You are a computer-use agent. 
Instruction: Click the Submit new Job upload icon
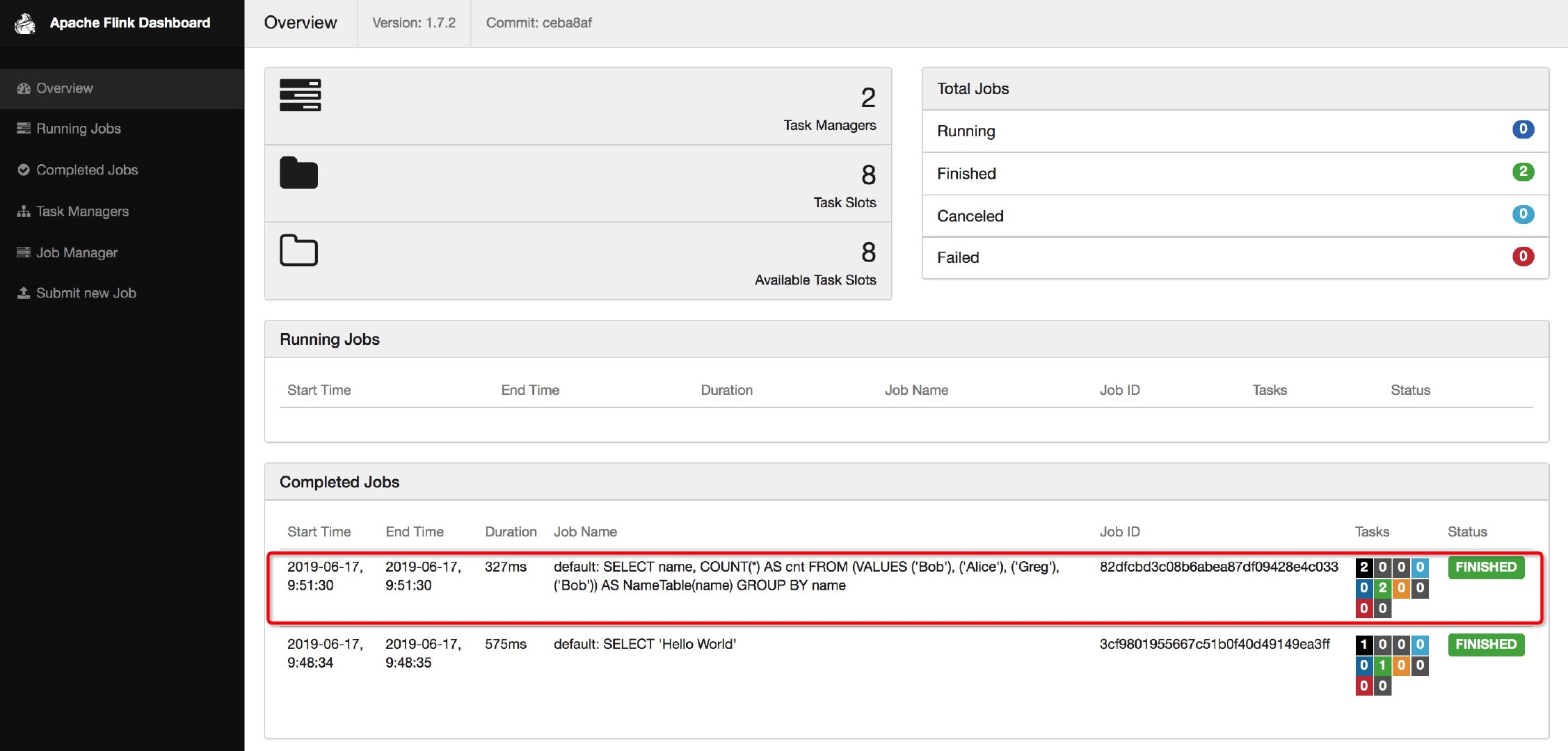[x=23, y=293]
